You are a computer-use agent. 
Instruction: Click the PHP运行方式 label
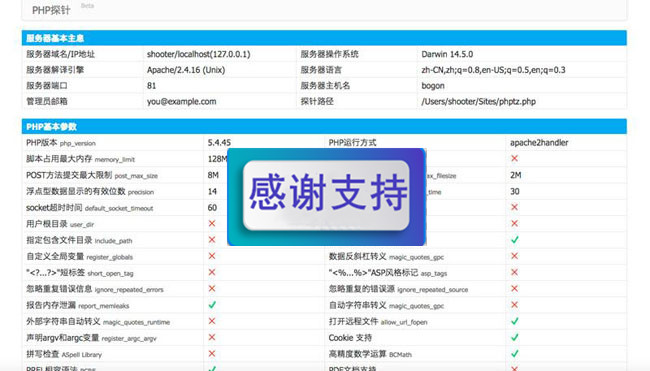(x=352, y=143)
